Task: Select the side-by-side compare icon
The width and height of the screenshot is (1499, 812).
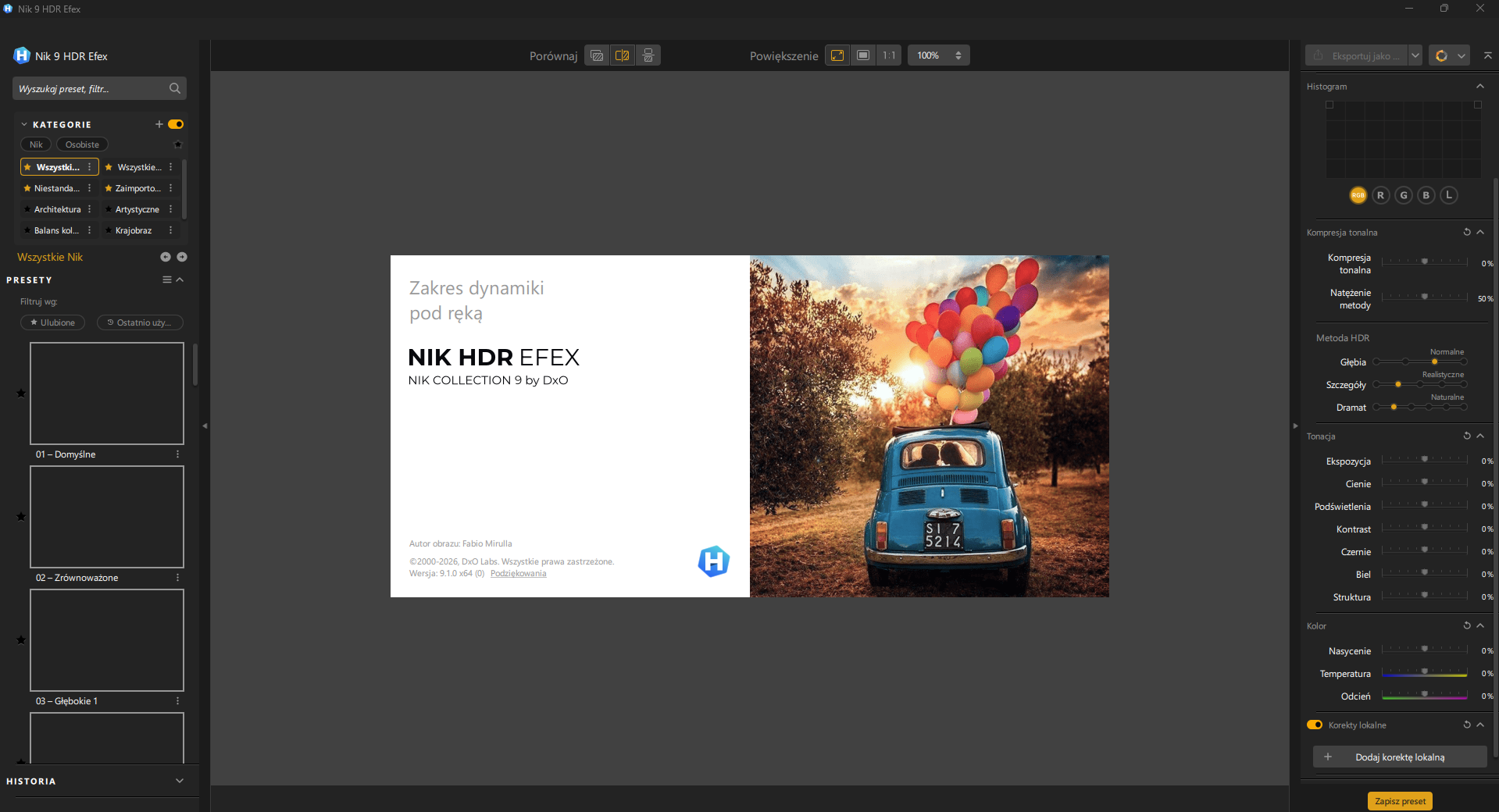Action: coord(648,55)
